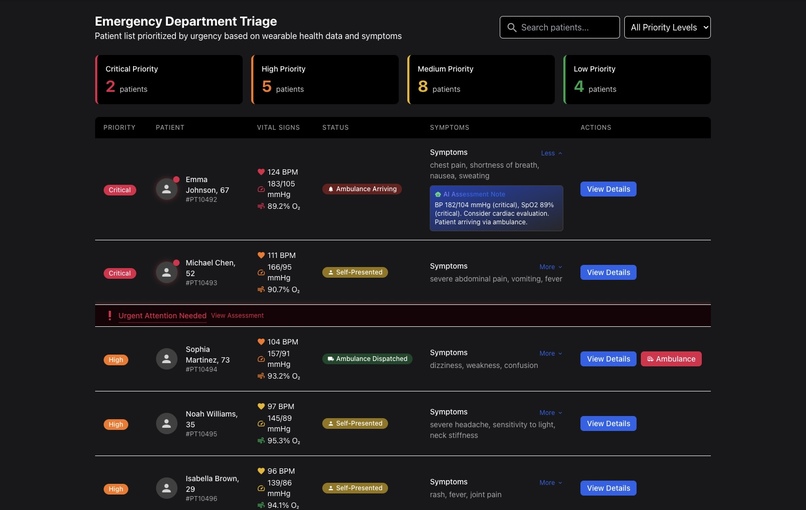The image size is (806, 510).
Task: Click person icon in Michael Chen's Self-Presented badge
Action: 331,272
